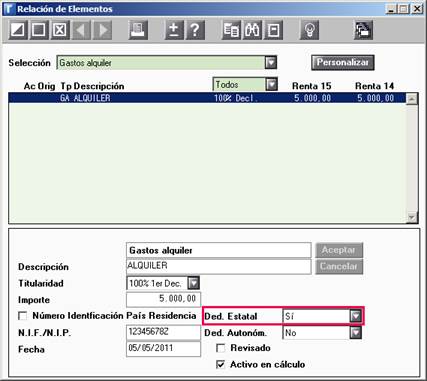Click the notebook icon next to binoculars
This screenshot has height=381, width=427.
(x=274, y=30)
